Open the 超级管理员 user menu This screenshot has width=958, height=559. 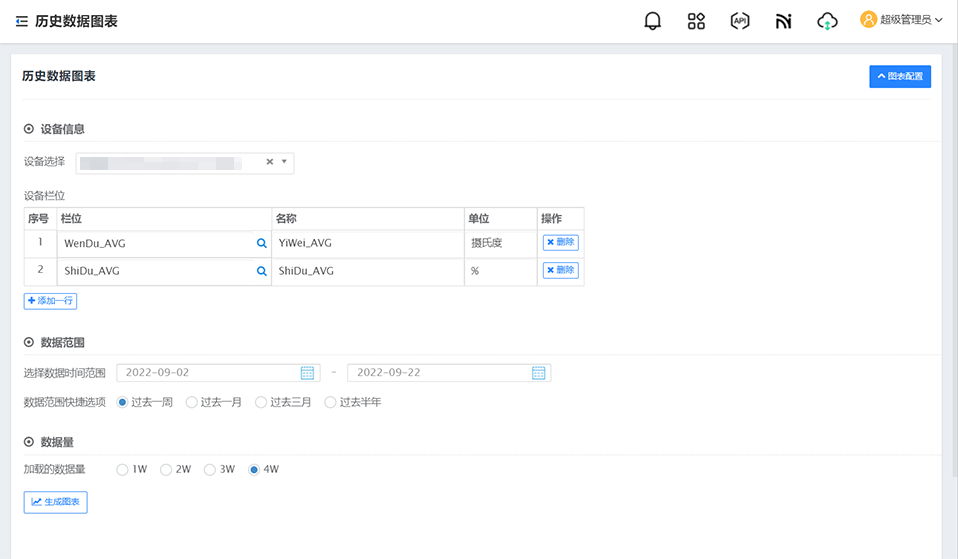(901, 20)
